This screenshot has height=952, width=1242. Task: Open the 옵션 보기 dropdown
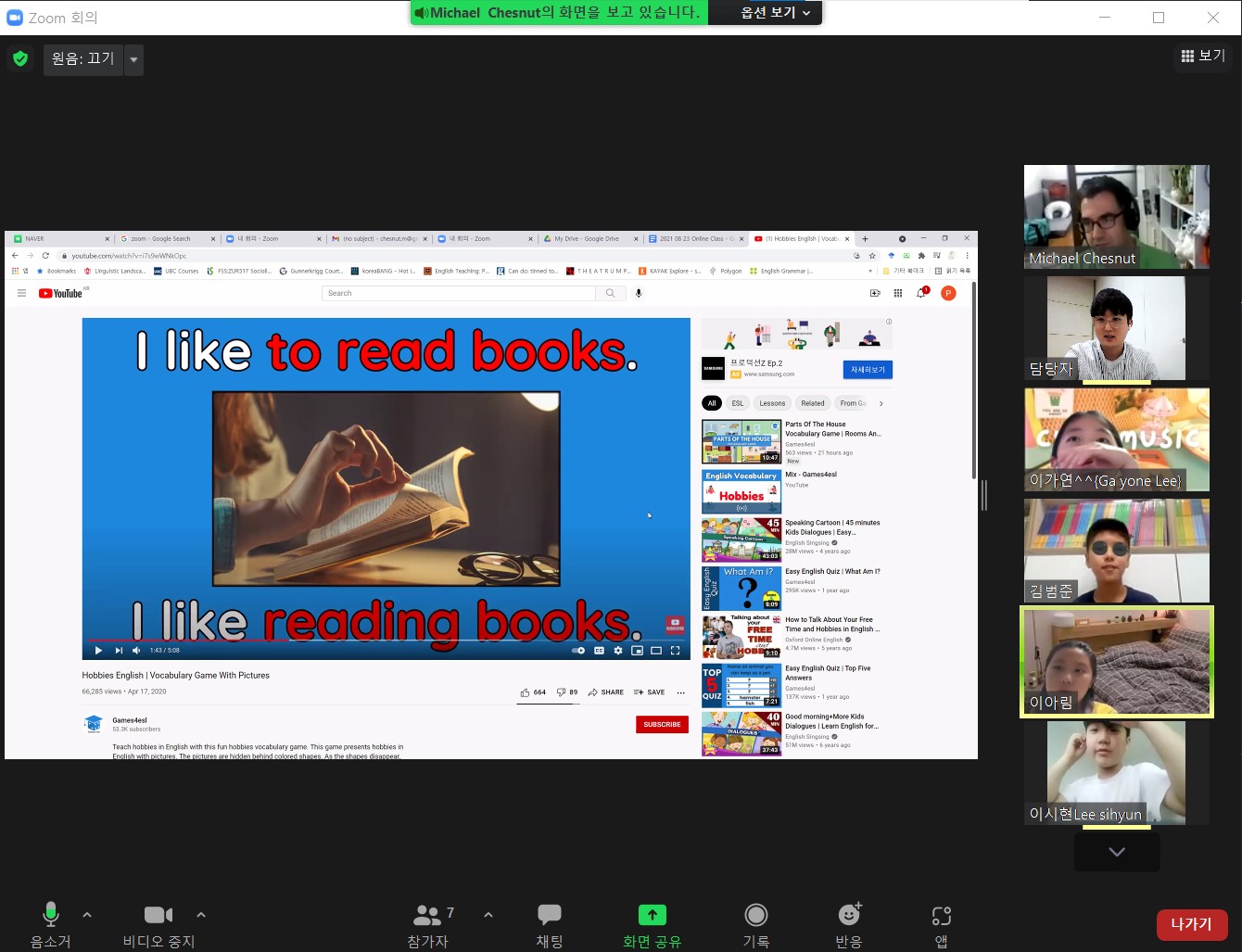[x=775, y=13]
